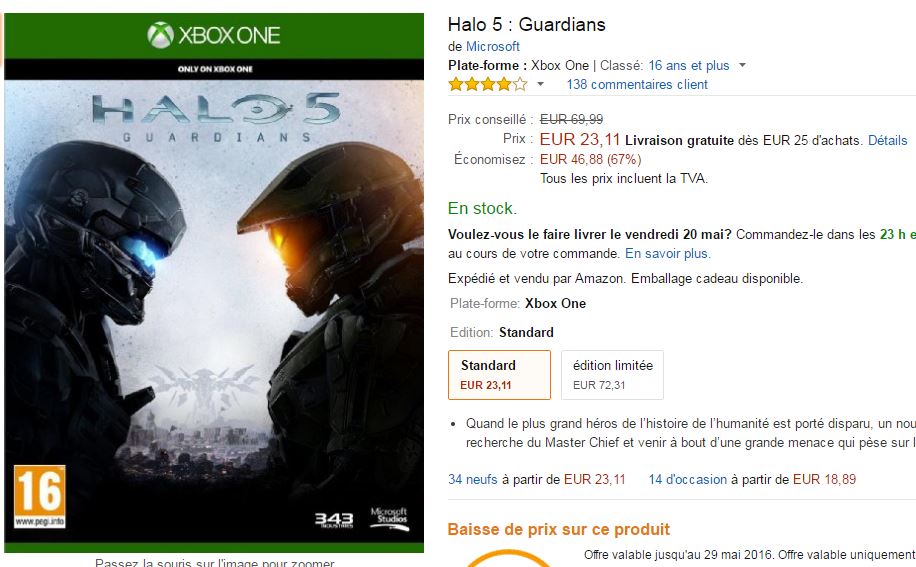Click the Xbox logo on the cover
Screen dimensions: 916x567
click(x=161, y=35)
